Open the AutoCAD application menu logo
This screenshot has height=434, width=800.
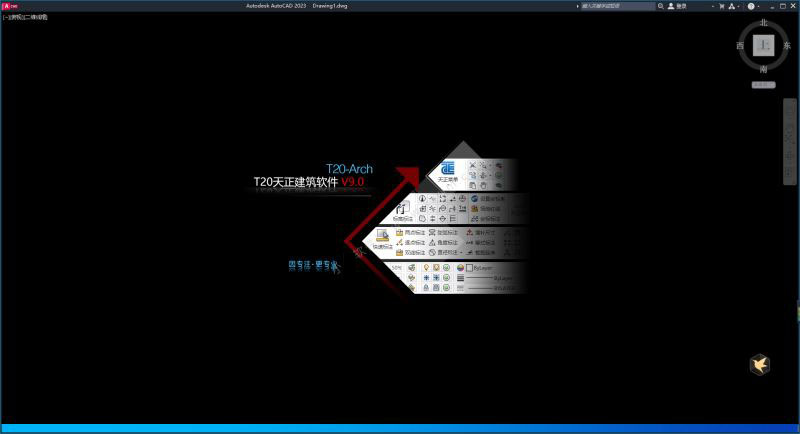point(9,6)
